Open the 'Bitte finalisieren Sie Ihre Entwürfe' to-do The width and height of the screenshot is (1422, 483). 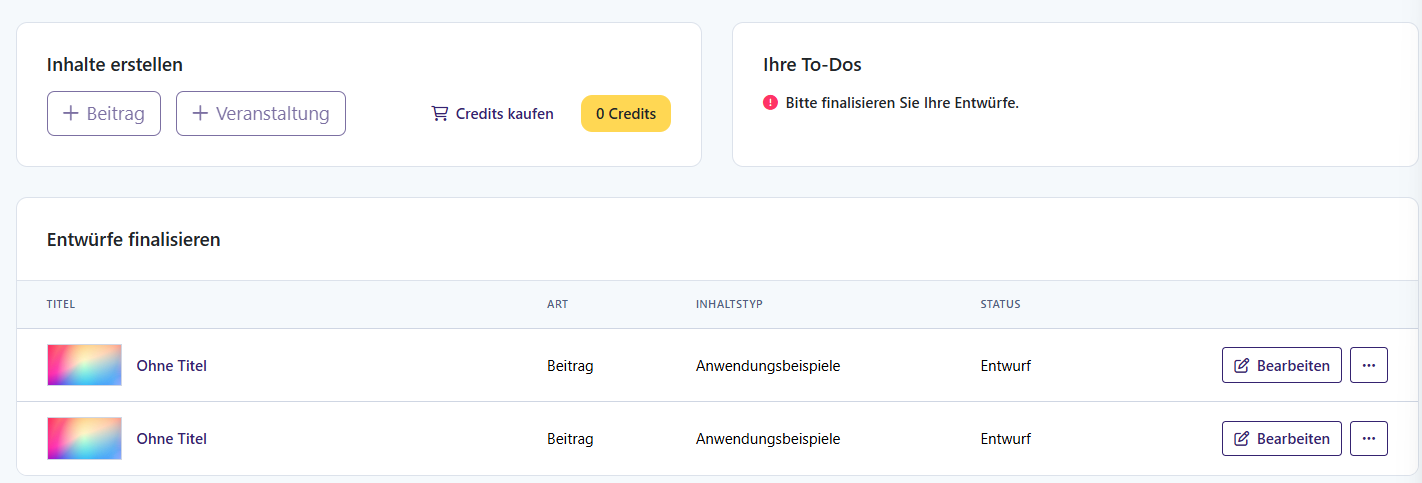(901, 103)
